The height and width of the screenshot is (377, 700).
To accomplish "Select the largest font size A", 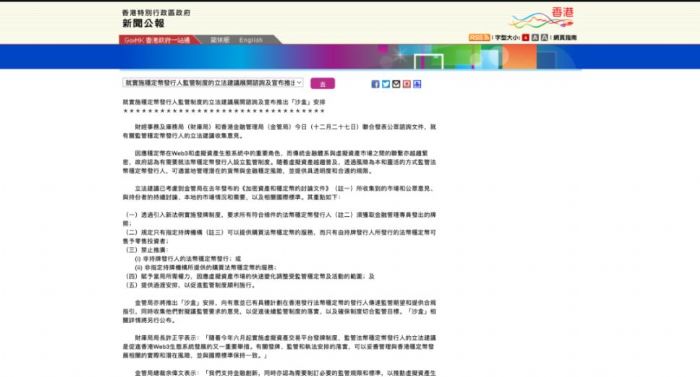I will [544, 38].
